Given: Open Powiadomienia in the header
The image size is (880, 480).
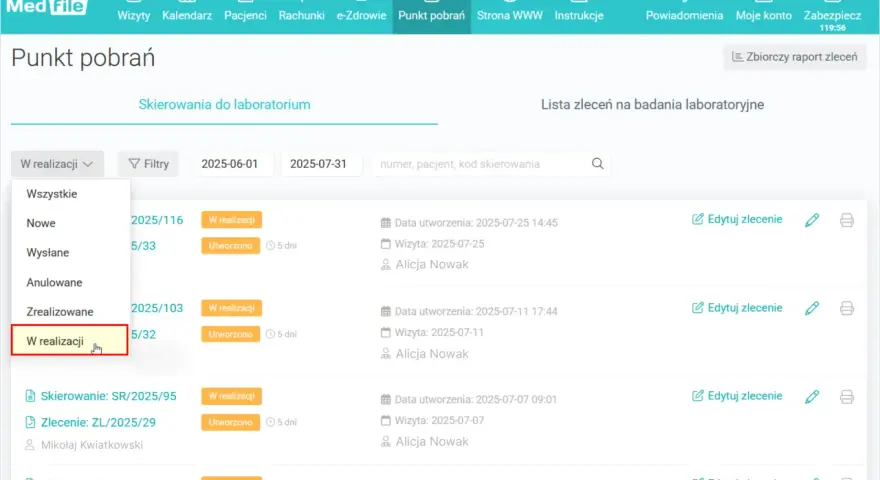Looking at the screenshot, I should [x=684, y=15].
